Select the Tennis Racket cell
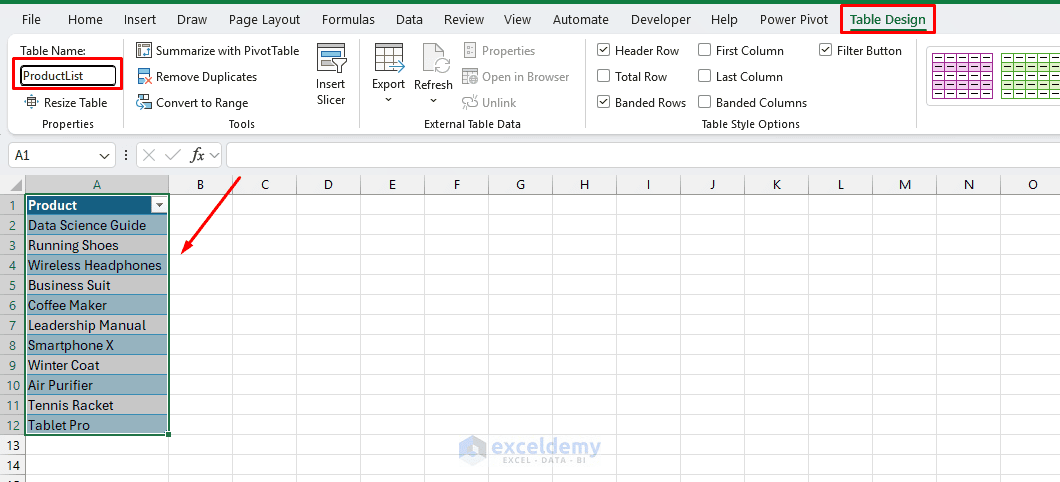 click(97, 405)
